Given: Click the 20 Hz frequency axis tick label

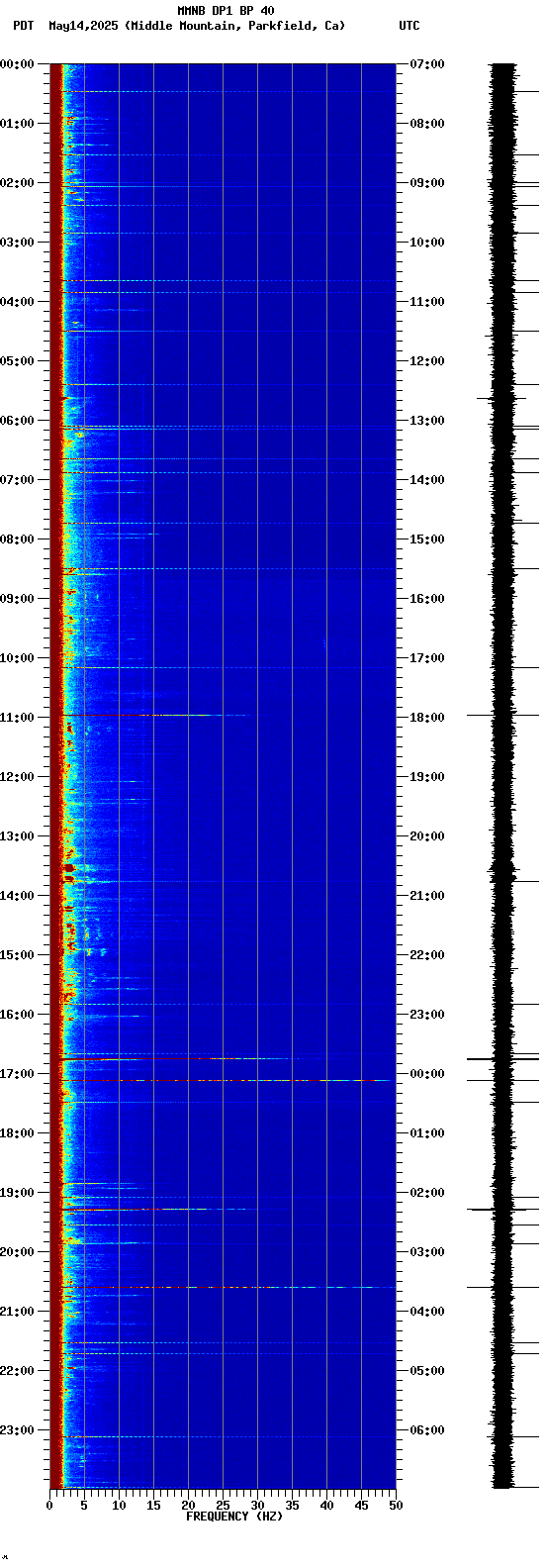Looking at the screenshot, I should 188,1506.
